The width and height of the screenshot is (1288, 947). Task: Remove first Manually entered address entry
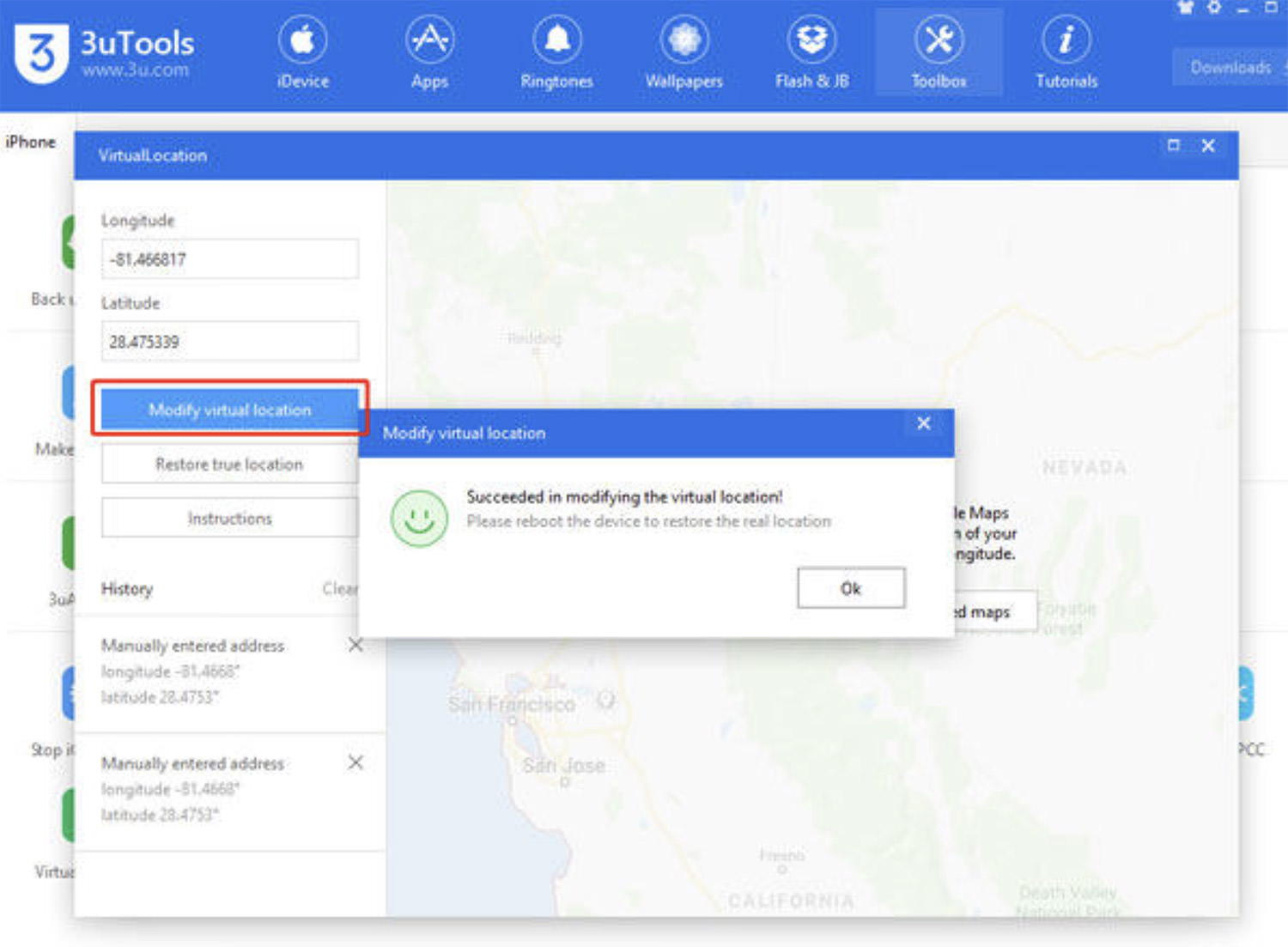point(355,645)
